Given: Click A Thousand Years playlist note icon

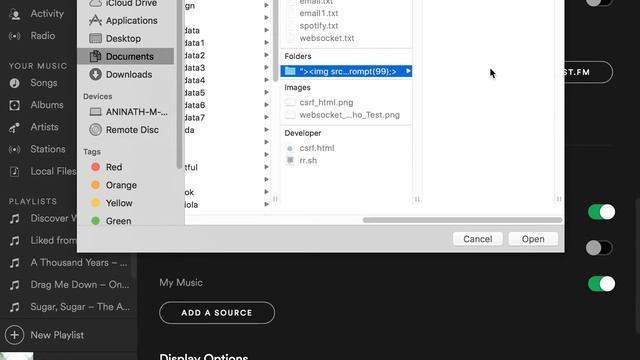Looking at the screenshot, I should pos(15,263).
